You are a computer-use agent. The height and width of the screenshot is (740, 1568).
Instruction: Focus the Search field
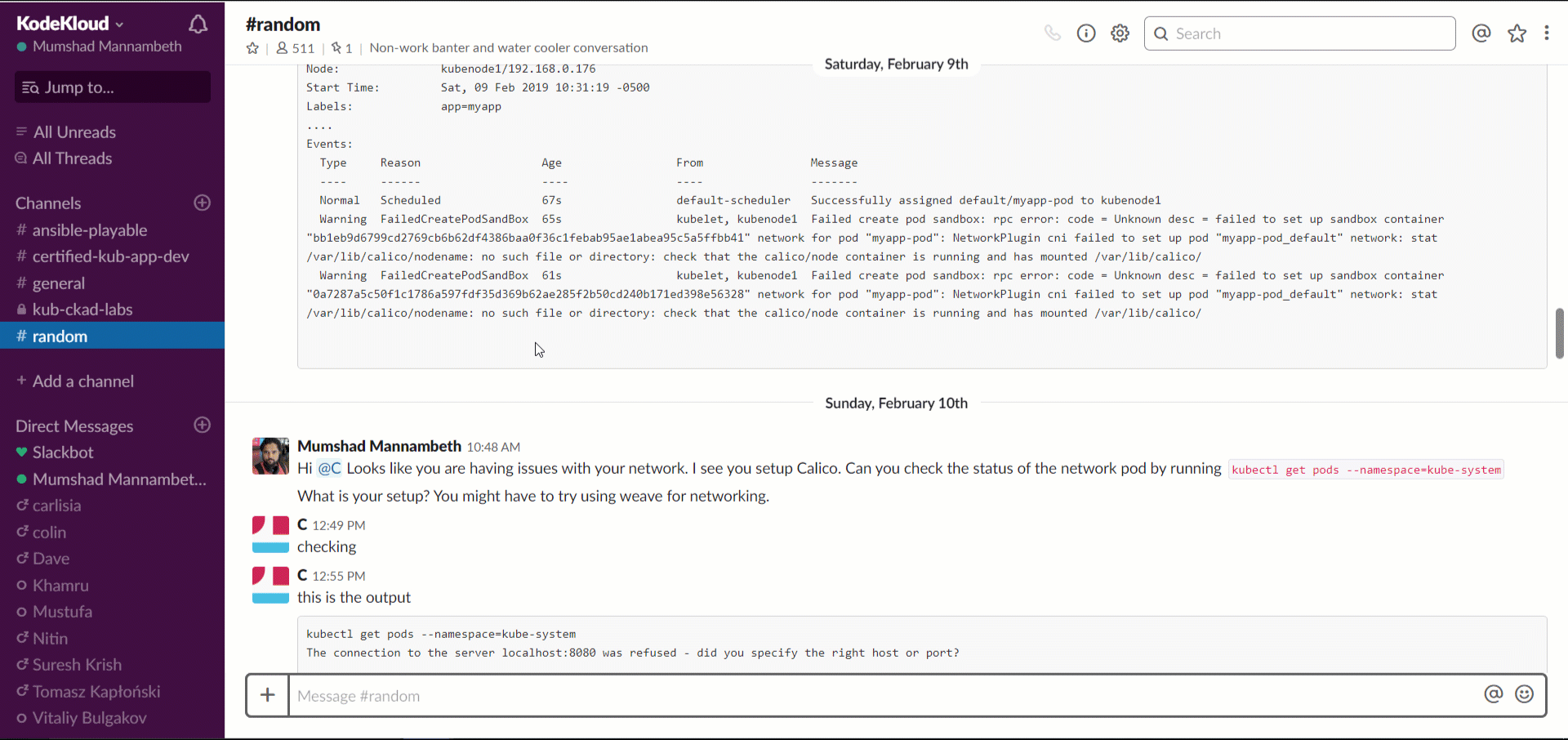(1299, 33)
